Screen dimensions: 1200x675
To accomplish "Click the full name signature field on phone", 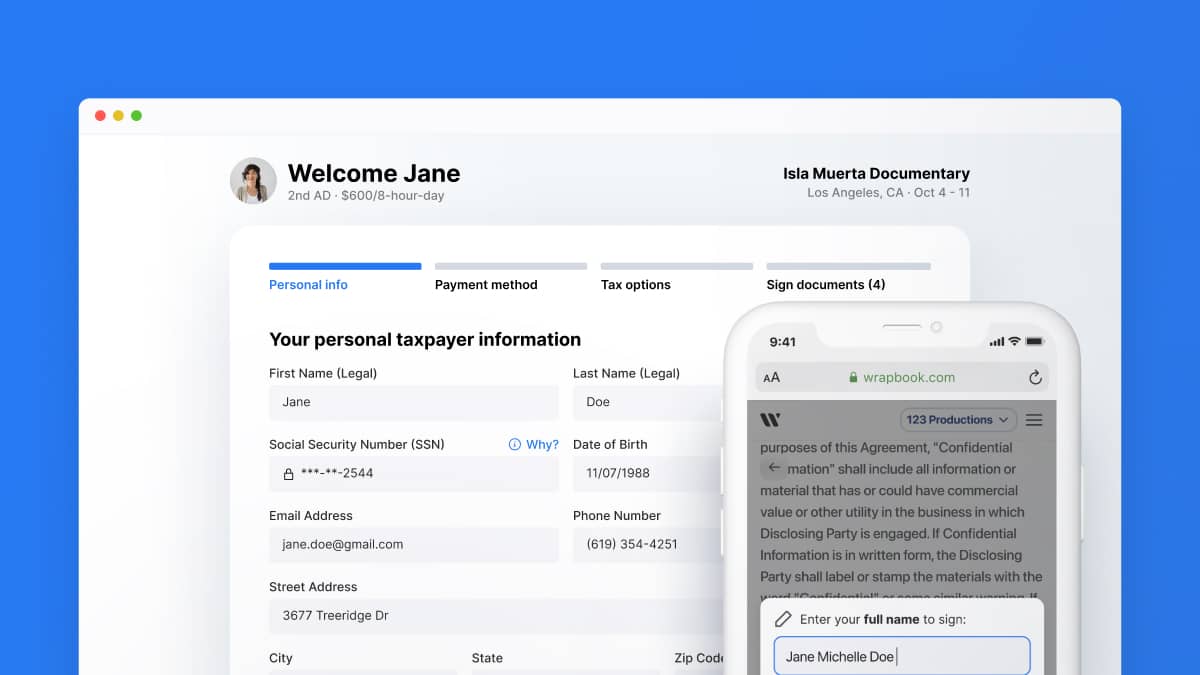I will pos(902,656).
